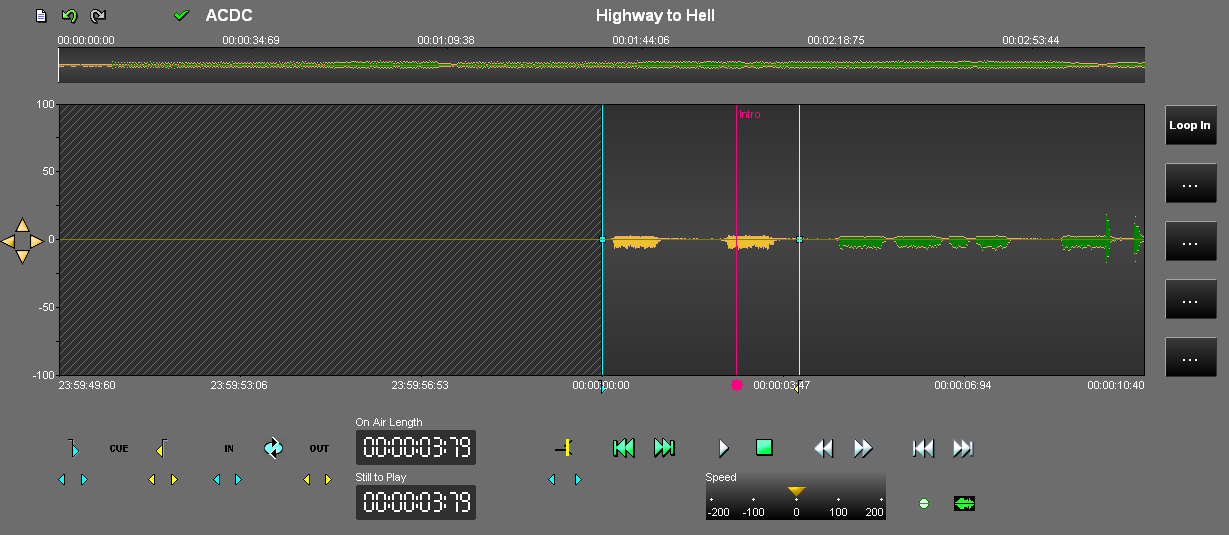Jump to next marker with green skip-forward icon
The width and height of the screenshot is (1229, 535).
664,448
